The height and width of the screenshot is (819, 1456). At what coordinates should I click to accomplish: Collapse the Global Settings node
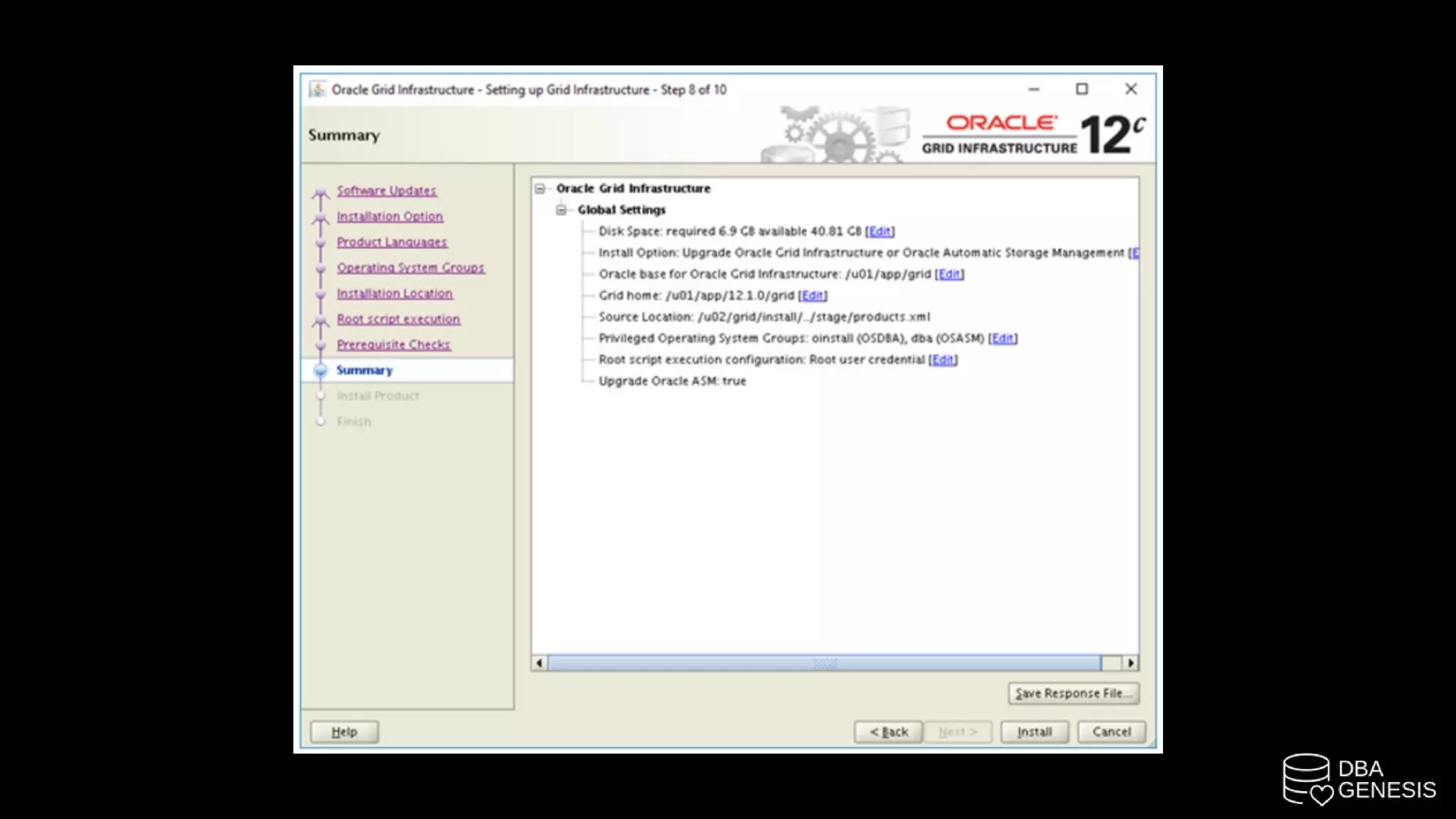pos(562,210)
